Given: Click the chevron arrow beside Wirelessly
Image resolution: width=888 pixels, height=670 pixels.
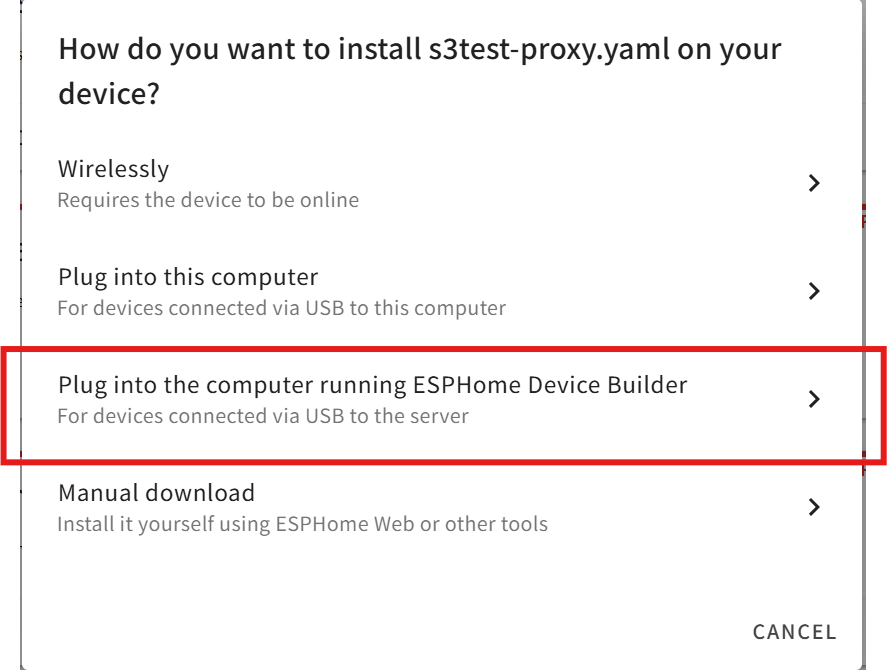Looking at the screenshot, I should pyautogui.click(x=814, y=183).
